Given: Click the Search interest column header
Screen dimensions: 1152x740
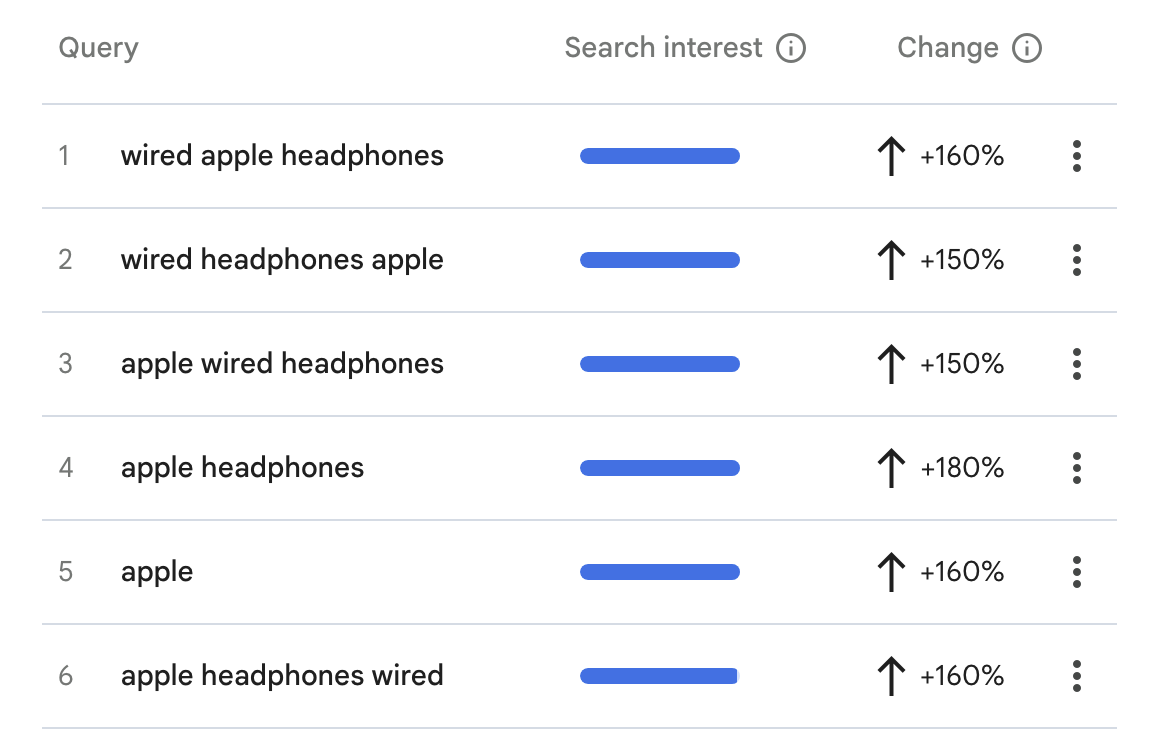Looking at the screenshot, I should point(663,48).
